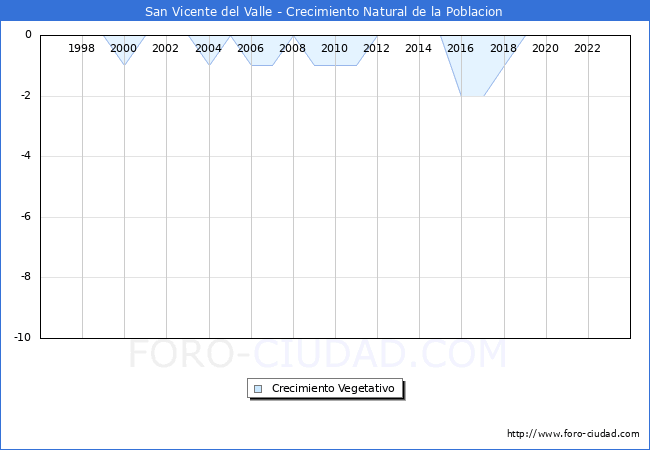
Task: Click the 2016 x-axis year label
Action: tap(461, 48)
